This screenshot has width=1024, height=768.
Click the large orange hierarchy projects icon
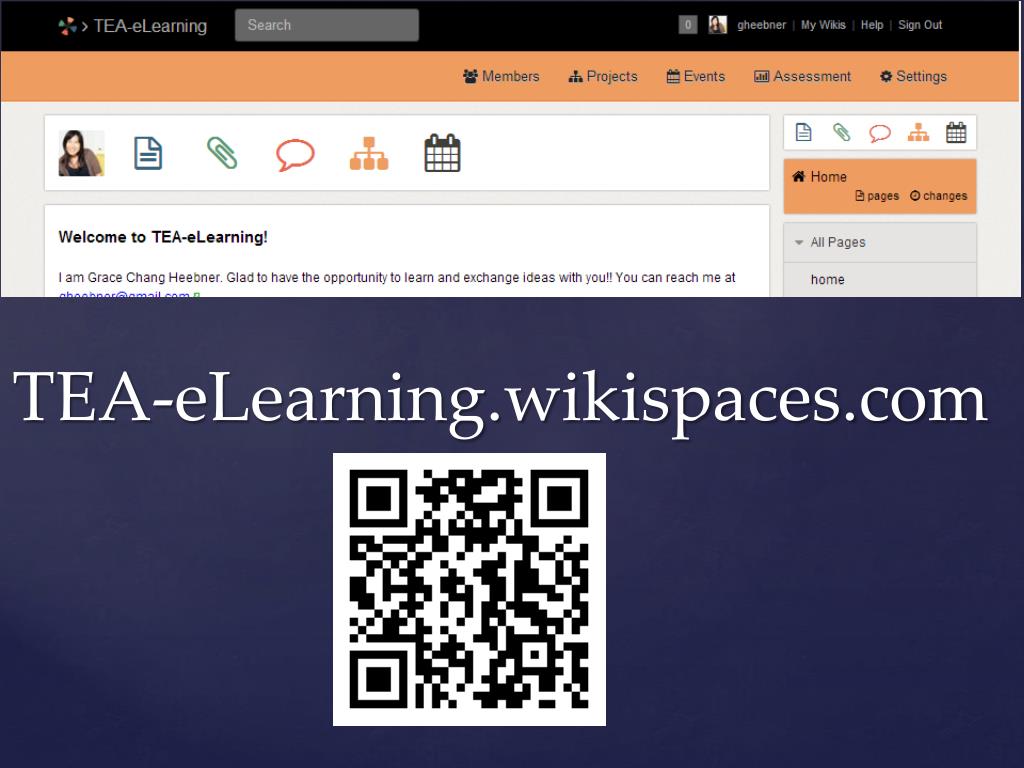click(x=369, y=153)
